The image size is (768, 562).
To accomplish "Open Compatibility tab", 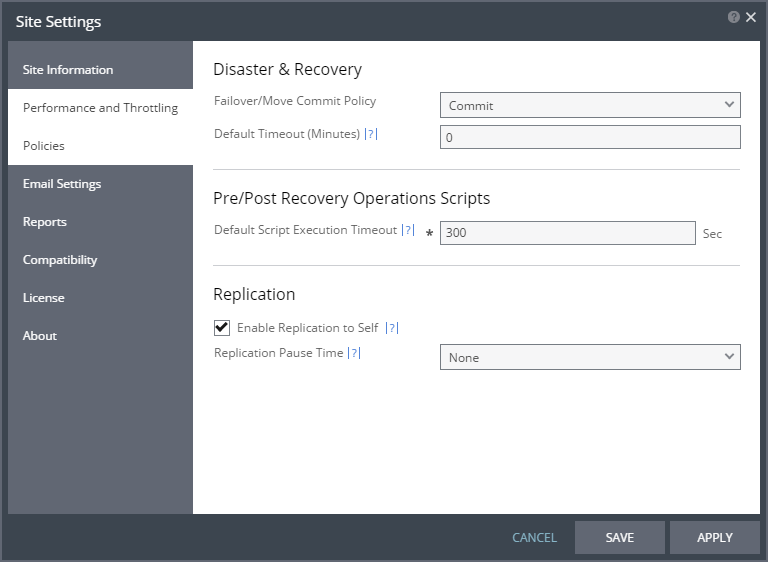I will pos(100,260).
